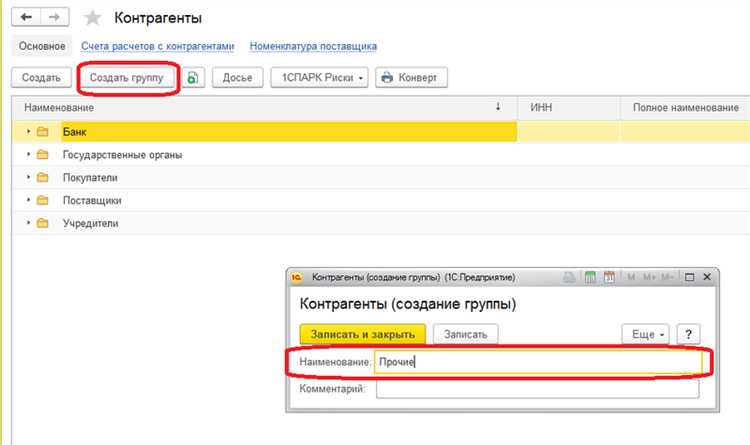Click the green document icon beside Создать группу
This screenshot has height=445, width=750.
tap(193, 78)
